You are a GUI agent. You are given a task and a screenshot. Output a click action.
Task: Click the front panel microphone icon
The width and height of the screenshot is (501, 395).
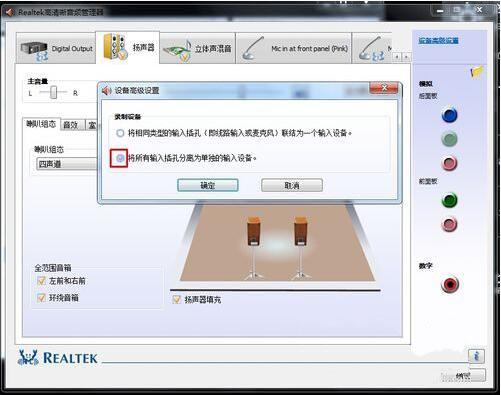point(253,49)
